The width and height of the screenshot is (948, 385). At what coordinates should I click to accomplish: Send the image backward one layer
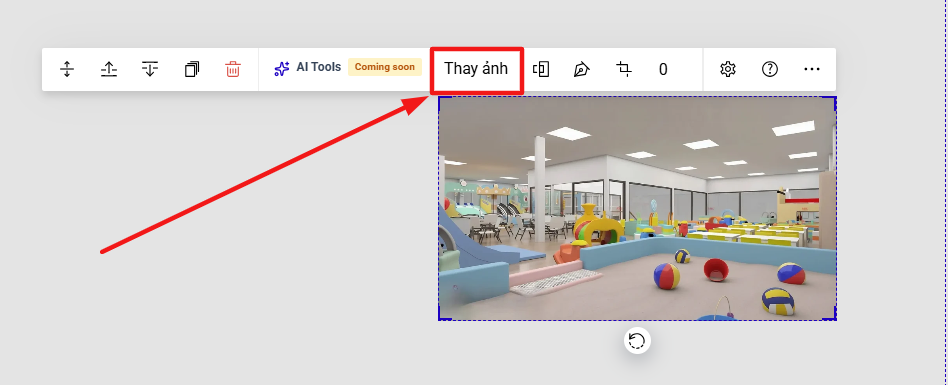click(x=150, y=70)
